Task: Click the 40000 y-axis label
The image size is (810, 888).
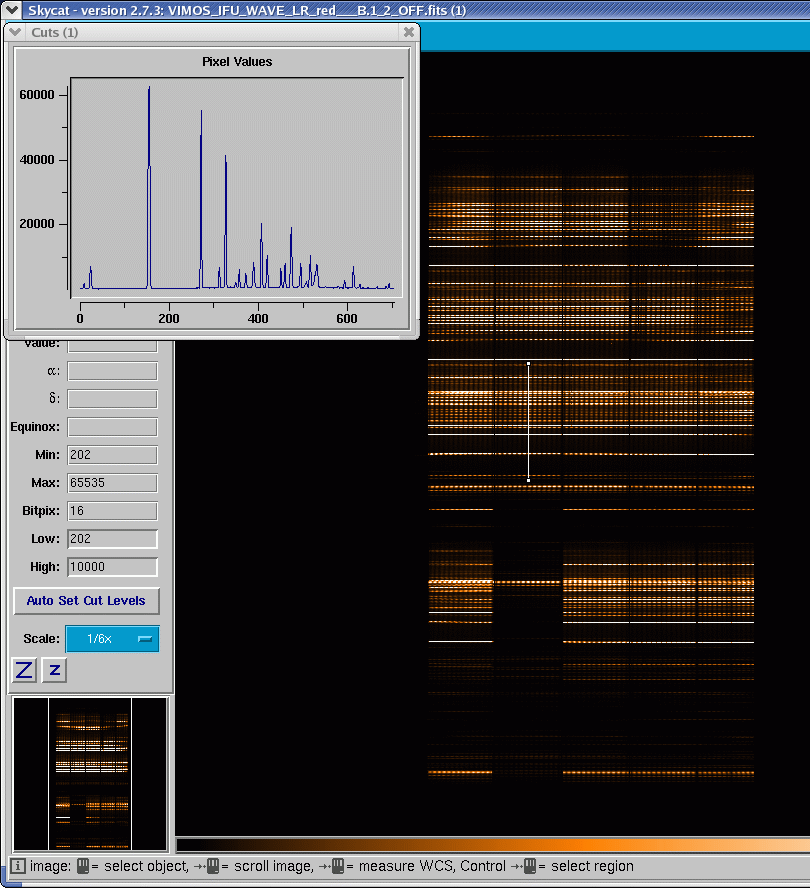Action: (x=37, y=160)
